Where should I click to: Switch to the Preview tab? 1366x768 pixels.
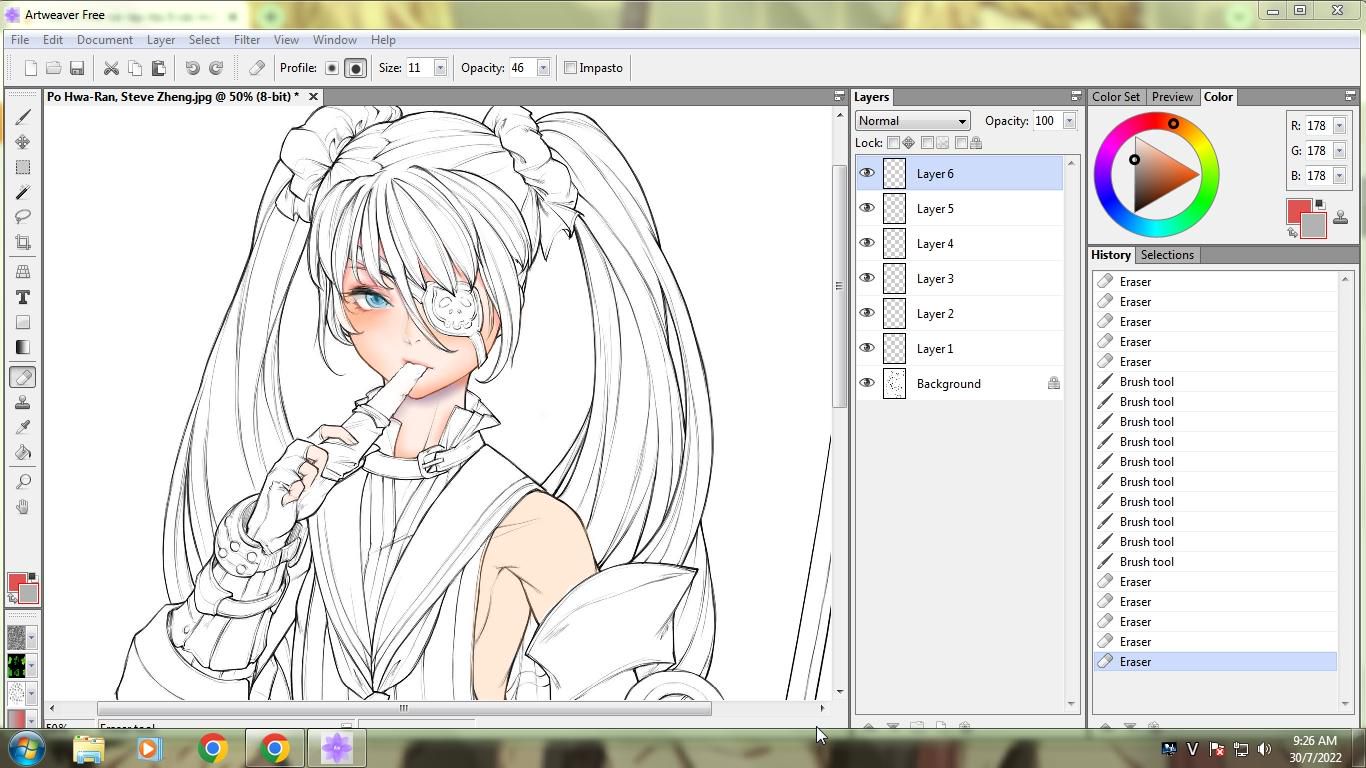tap(1172, 97)
